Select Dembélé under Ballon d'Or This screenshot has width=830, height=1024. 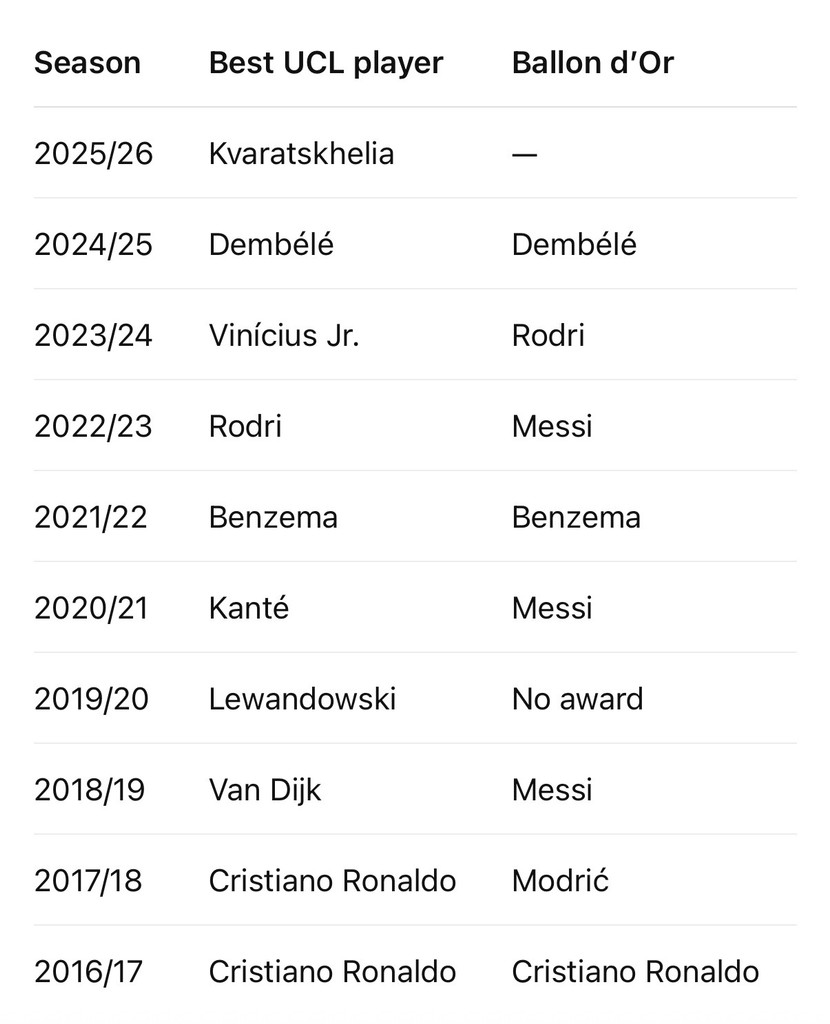[x=574, y=245]
